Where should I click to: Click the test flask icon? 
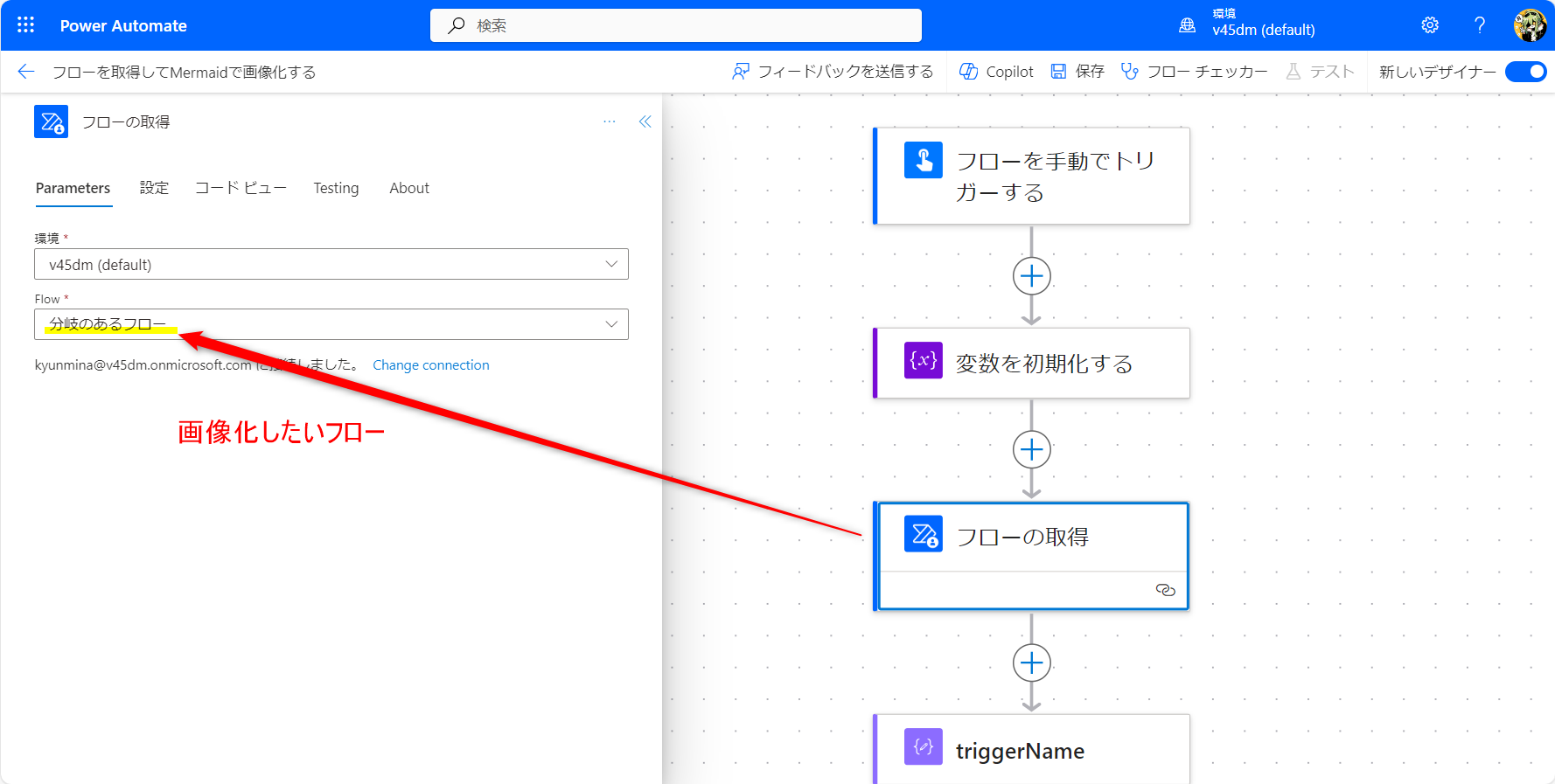pyautogui.click(x=1294, y=72)
